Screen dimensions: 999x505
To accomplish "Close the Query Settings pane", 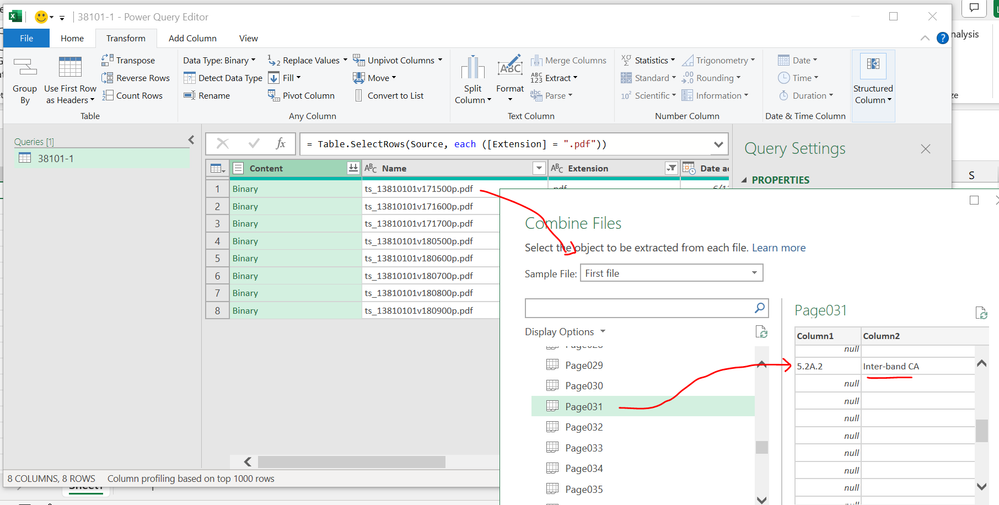I will click(926, 148).
